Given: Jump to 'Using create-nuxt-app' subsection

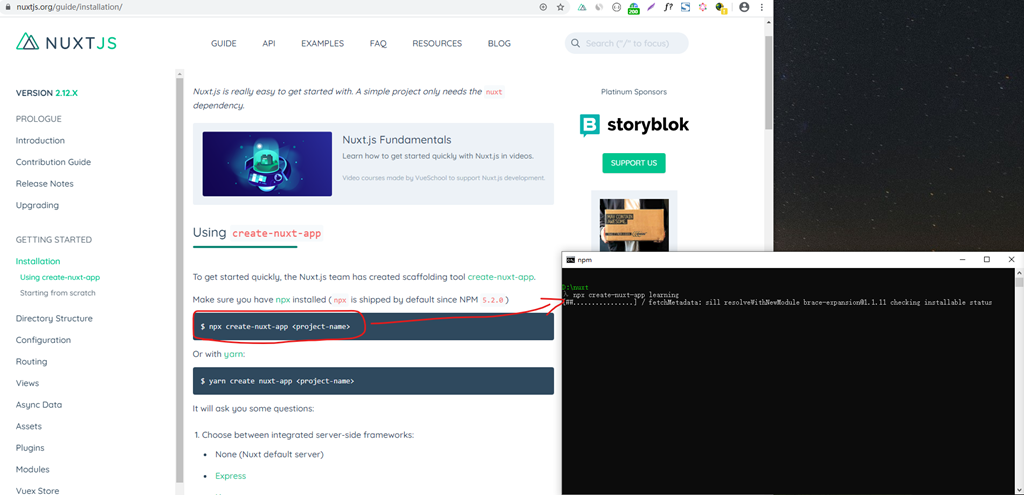Looking at the screenshot, I should [60, 277].
